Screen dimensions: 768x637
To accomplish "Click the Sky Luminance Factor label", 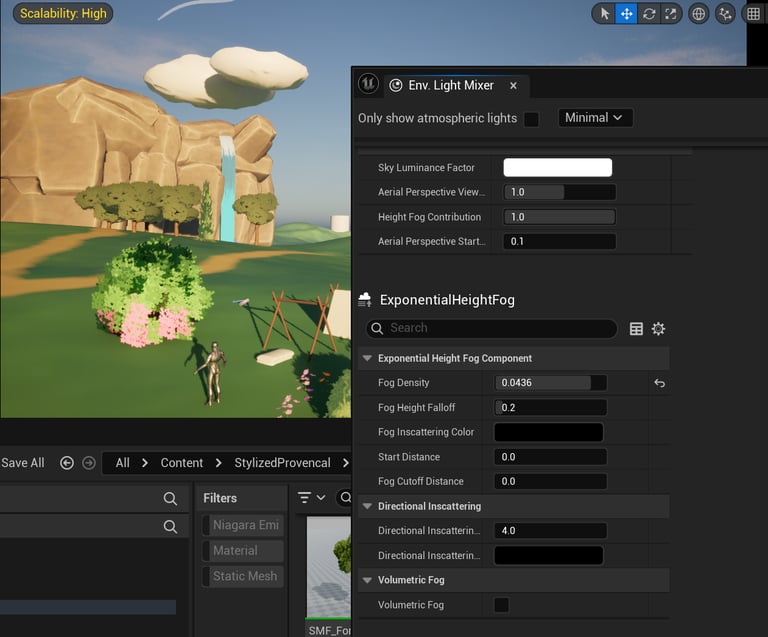I will pos(426,167).
